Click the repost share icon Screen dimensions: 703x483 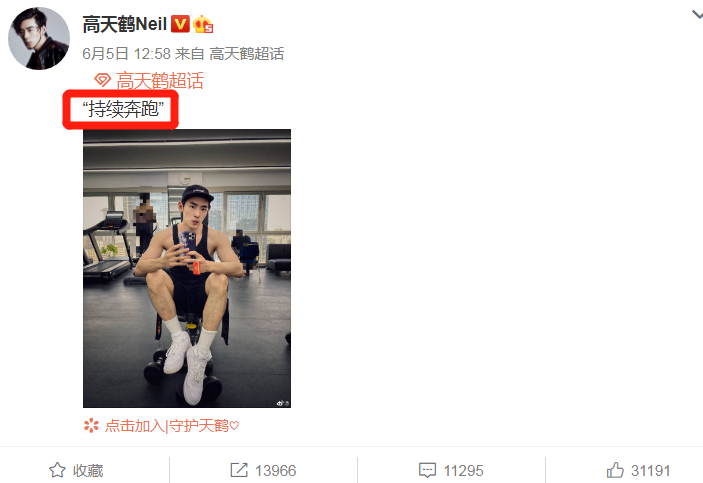[239, 470]
